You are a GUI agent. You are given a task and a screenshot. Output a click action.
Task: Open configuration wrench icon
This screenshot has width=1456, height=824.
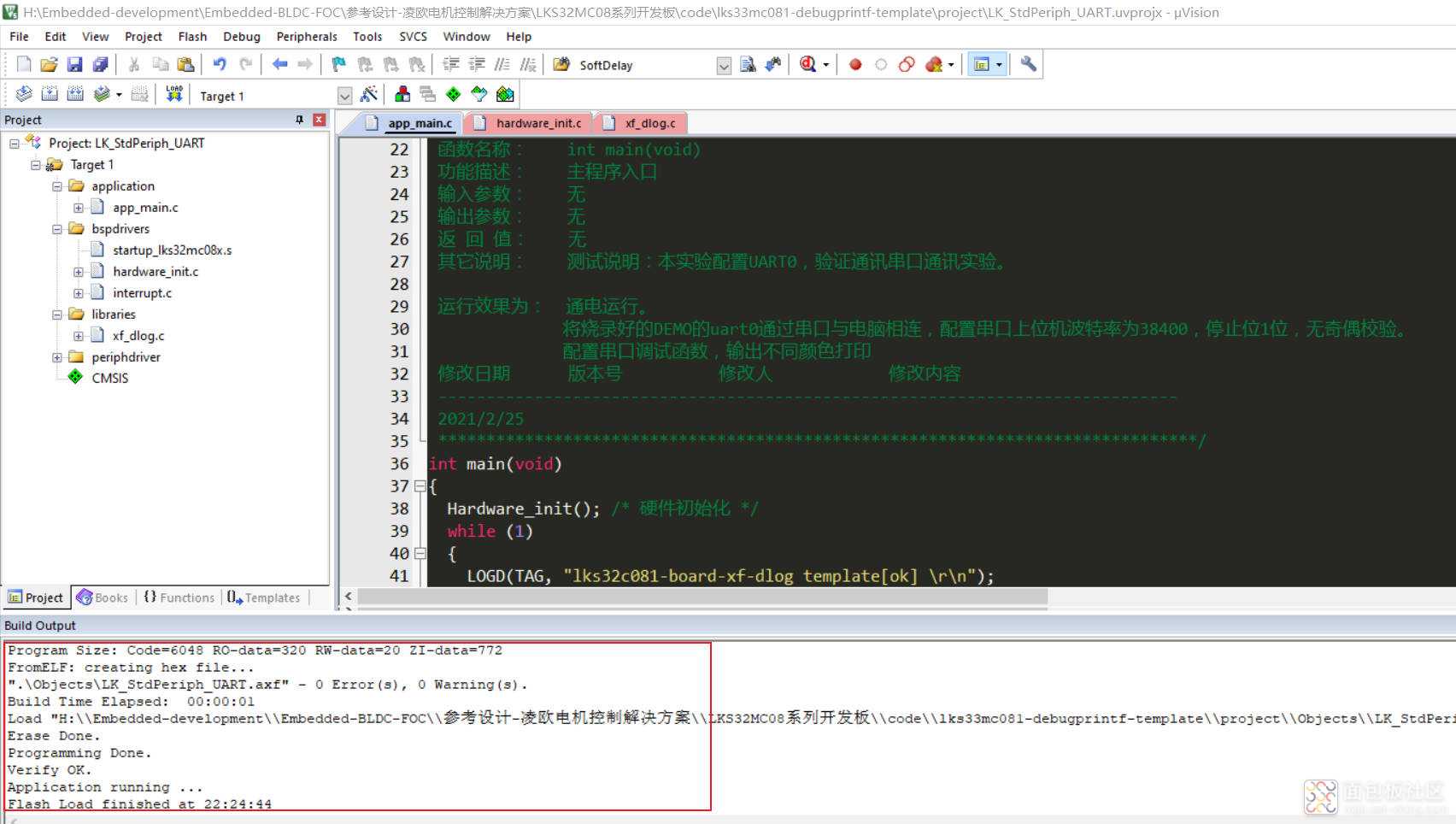point(1029,64)
